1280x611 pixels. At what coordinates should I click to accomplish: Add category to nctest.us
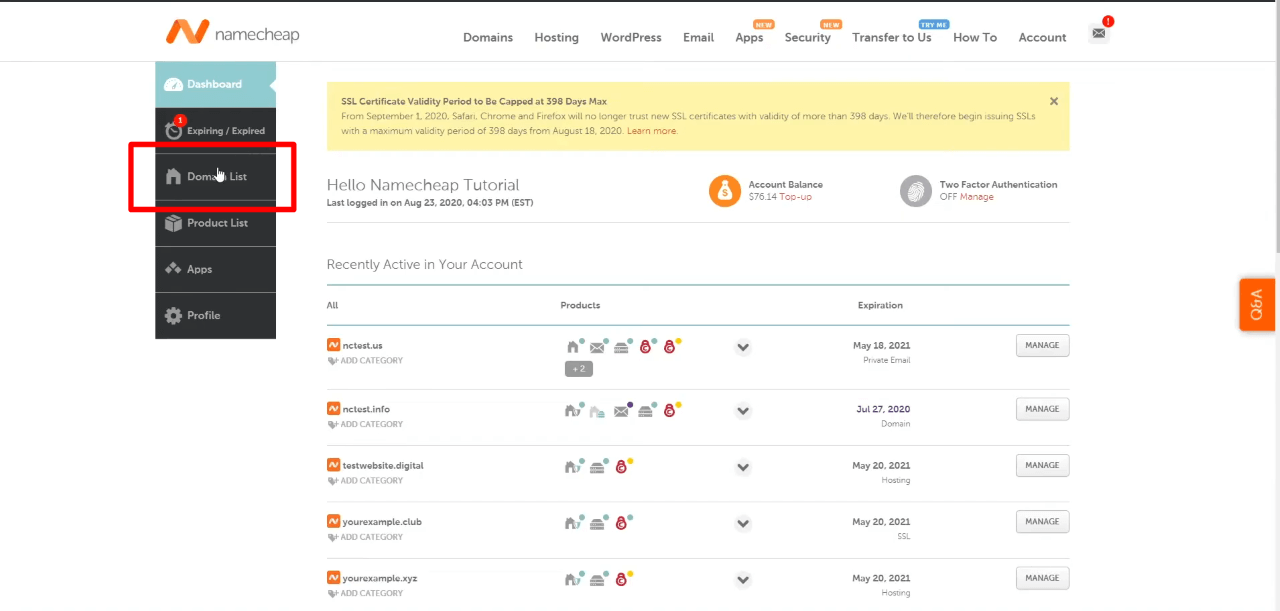click(x=365, y=361)
